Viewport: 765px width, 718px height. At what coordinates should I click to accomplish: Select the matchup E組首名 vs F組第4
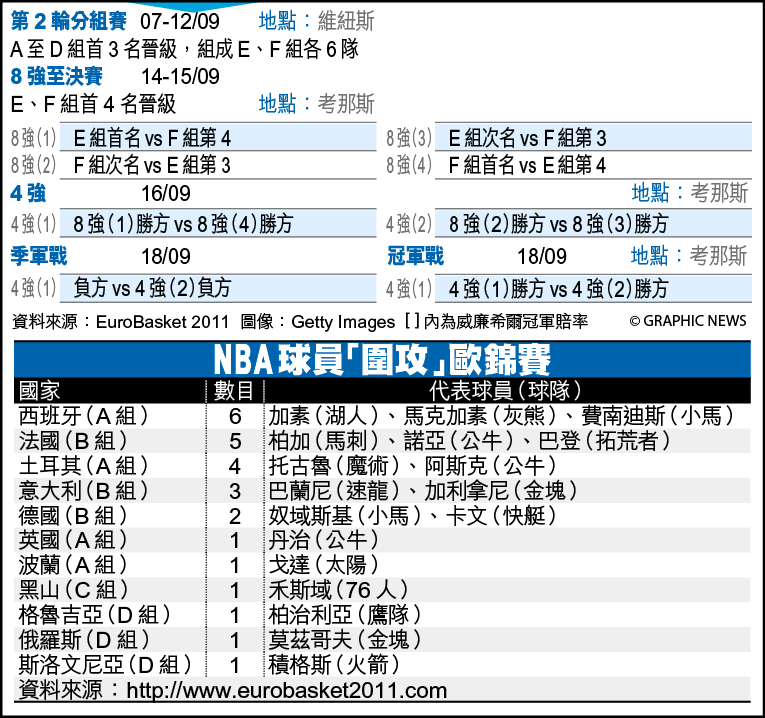point(152,138)
